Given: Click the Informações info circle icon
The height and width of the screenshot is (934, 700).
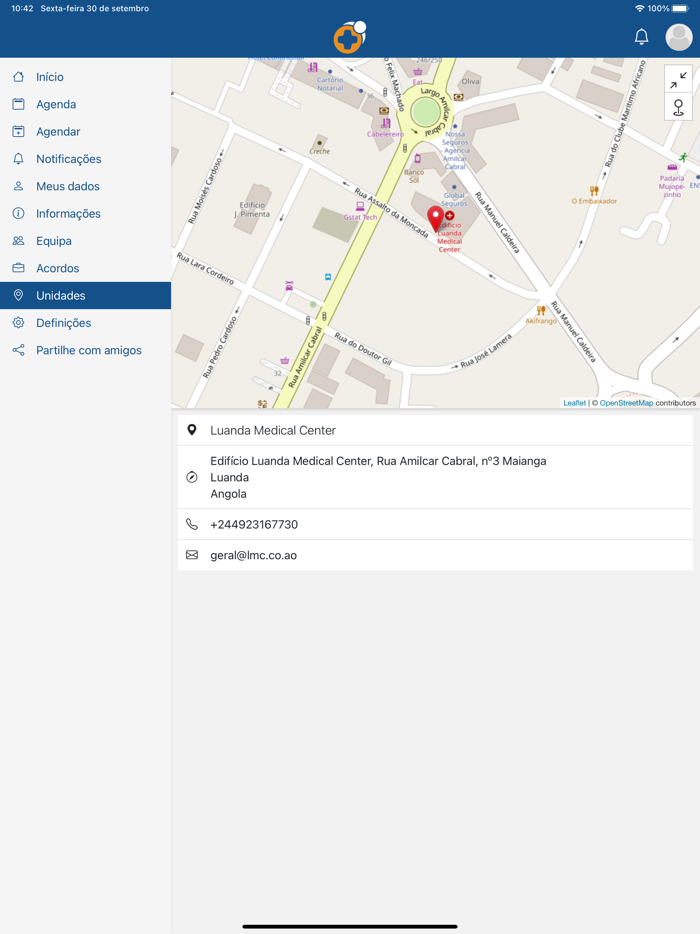Looking at the screenshot, I should 18,213.
